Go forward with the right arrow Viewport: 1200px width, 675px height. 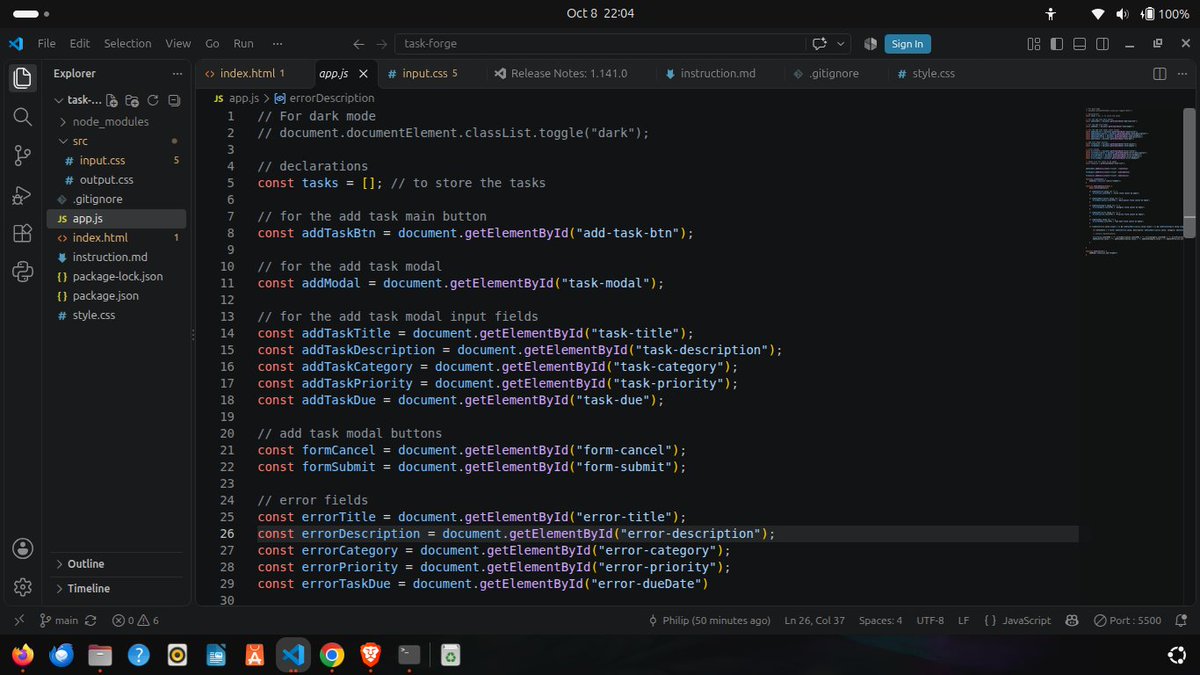[382, 44]
